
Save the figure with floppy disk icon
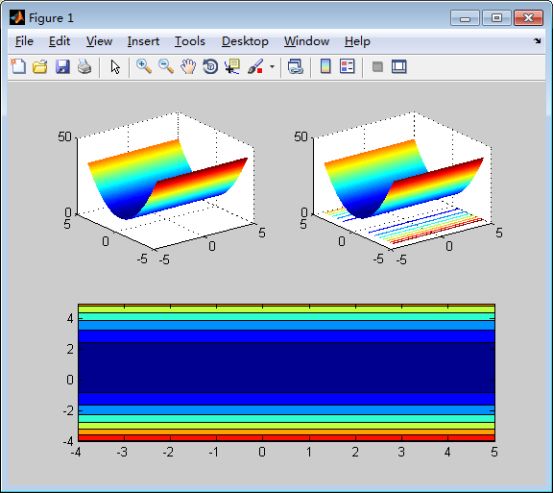coord(63,66)
